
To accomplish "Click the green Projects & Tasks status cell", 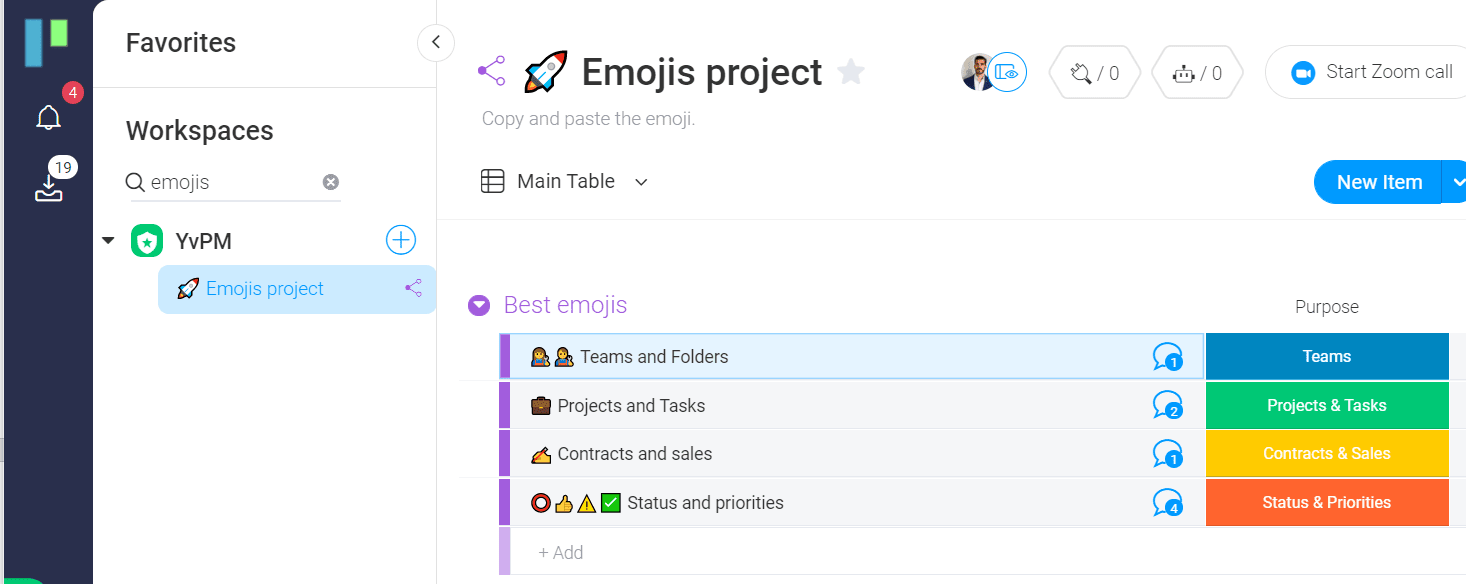I will click(x=1327, y=405).
